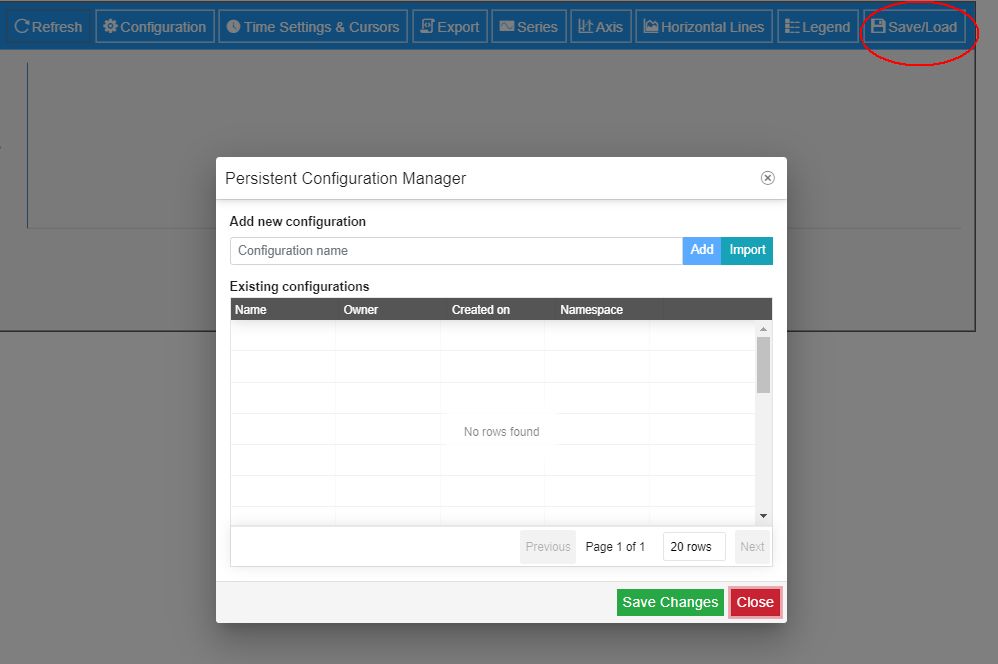Click the Save/Load toolbar button
Image resolution: width=998 pixels, height=664 pixels.
(x=914, y=27)
